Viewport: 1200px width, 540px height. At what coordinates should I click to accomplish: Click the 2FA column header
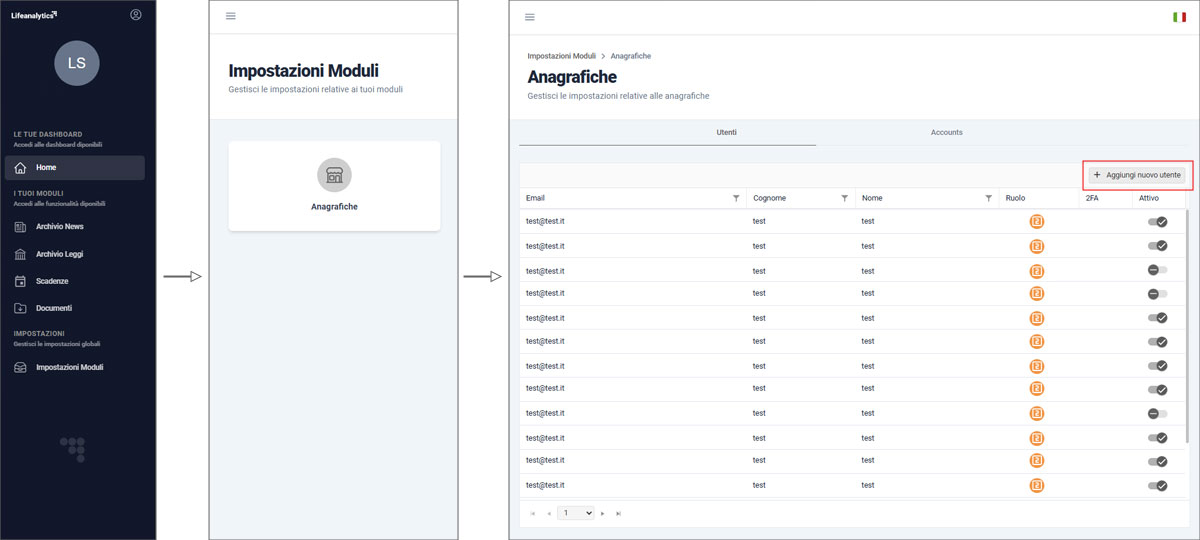(1091, 198)
